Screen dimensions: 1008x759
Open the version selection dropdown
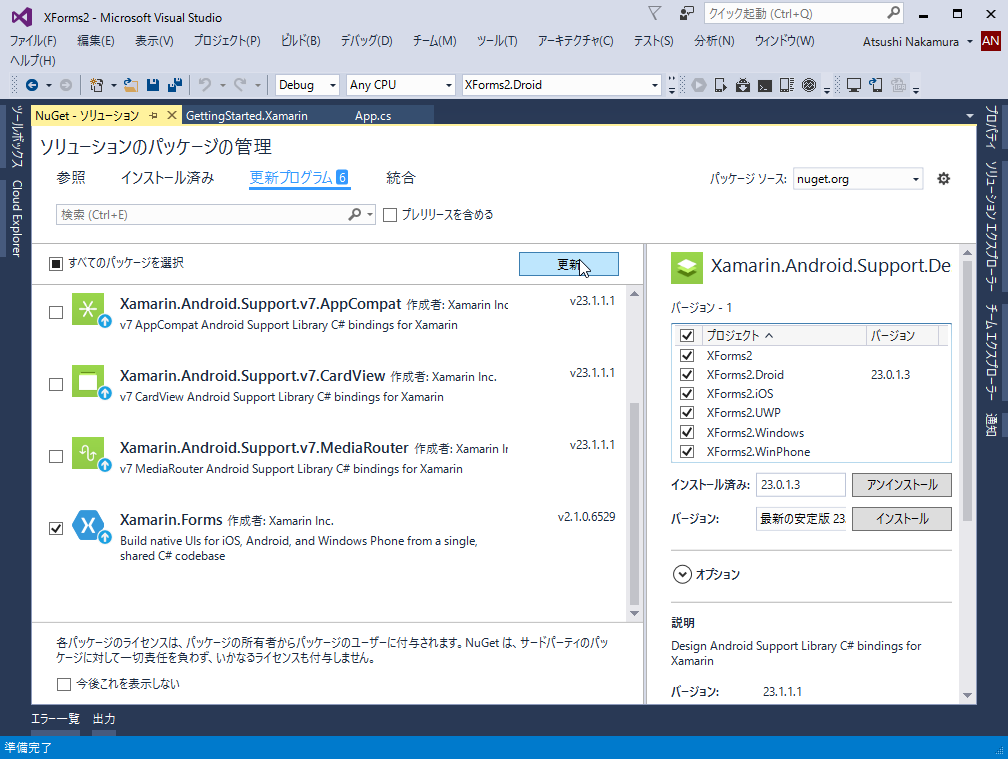tap(801, 519)
